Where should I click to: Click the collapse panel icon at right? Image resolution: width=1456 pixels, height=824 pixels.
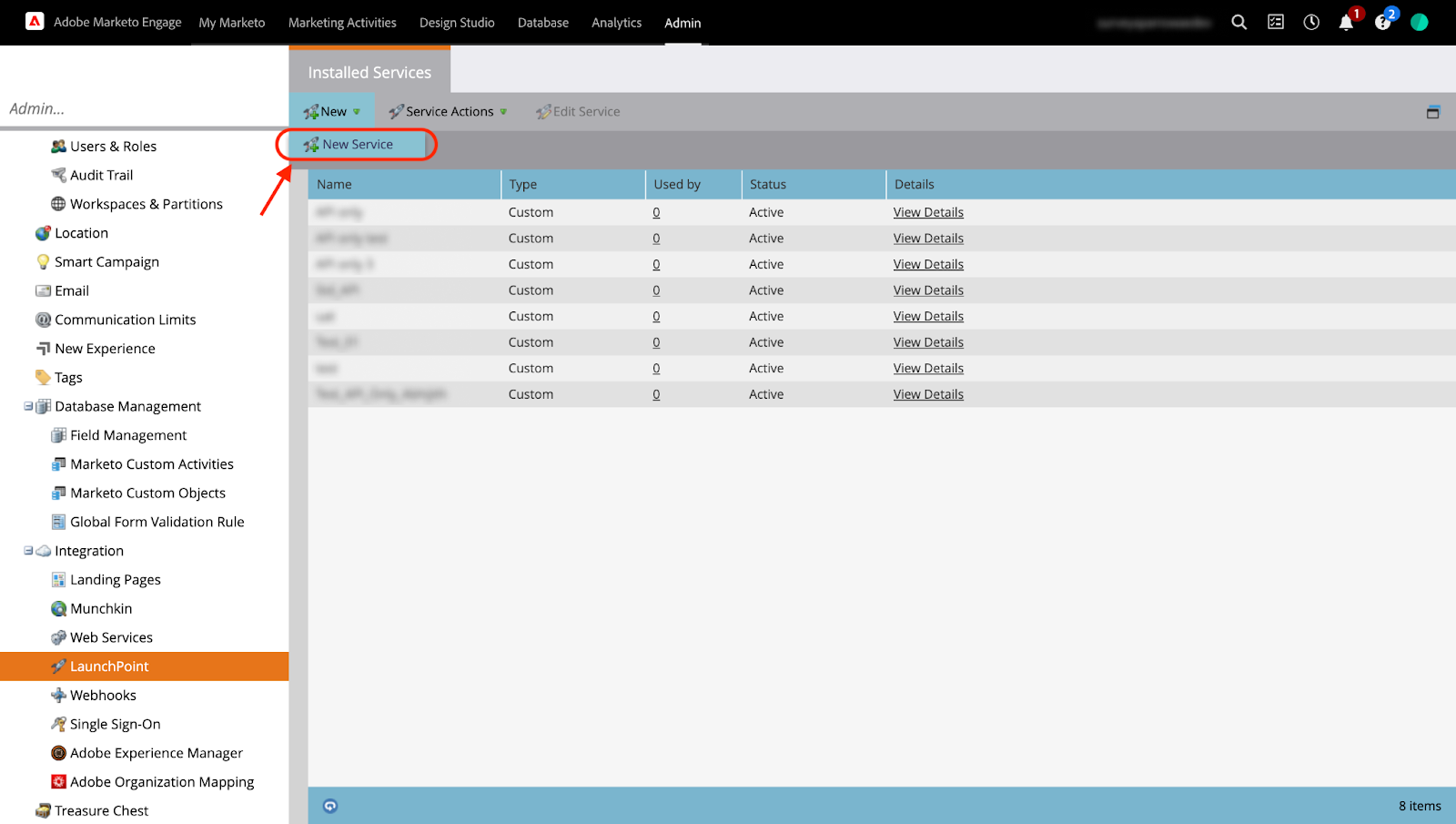point(1432,112)
